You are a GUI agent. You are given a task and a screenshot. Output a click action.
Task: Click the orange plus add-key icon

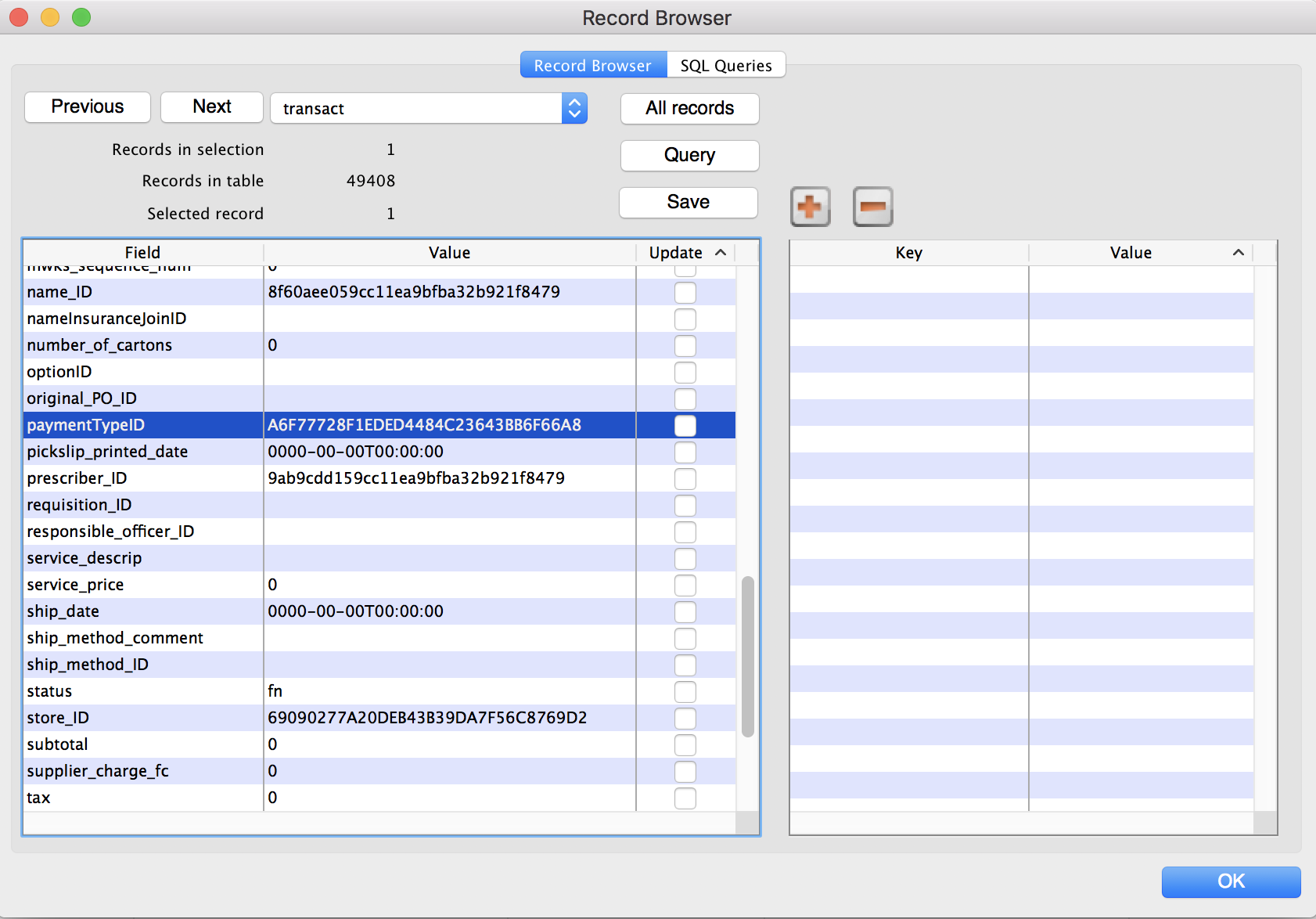(x=810, y=207)
